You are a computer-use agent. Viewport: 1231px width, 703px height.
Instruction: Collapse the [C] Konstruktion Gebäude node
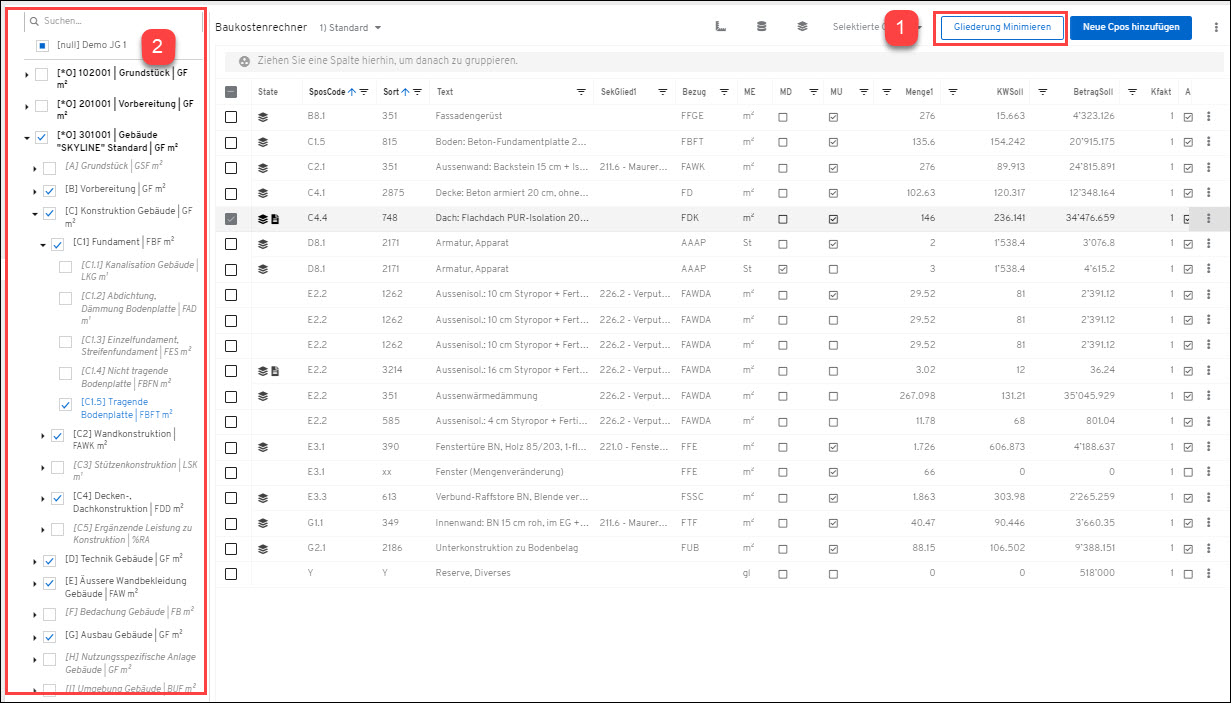35,213
